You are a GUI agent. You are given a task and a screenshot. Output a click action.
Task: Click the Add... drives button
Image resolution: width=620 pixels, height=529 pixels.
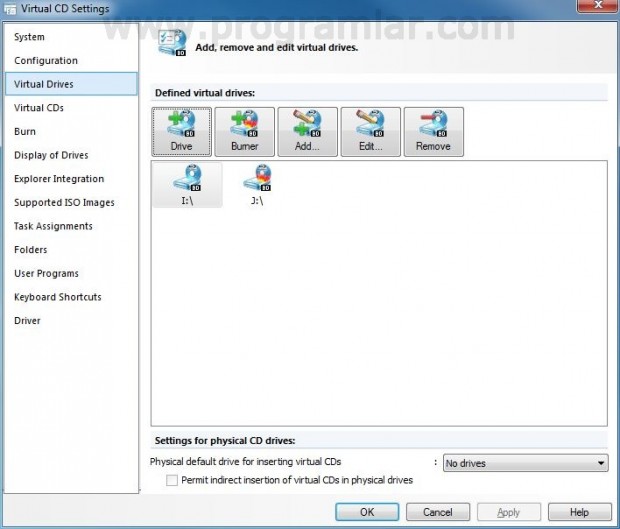click(x=308, y=132)
